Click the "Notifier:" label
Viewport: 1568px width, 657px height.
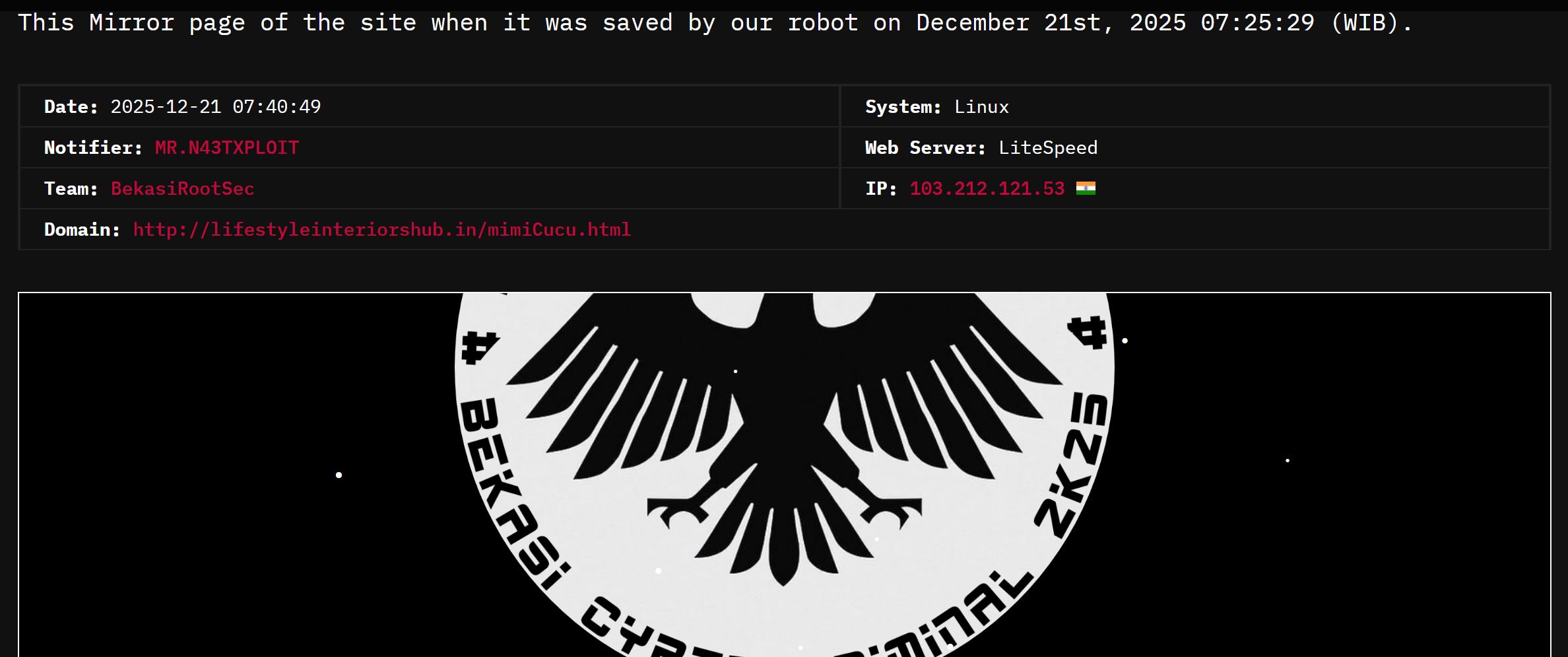pyautogui.click(x=94, y=147)
